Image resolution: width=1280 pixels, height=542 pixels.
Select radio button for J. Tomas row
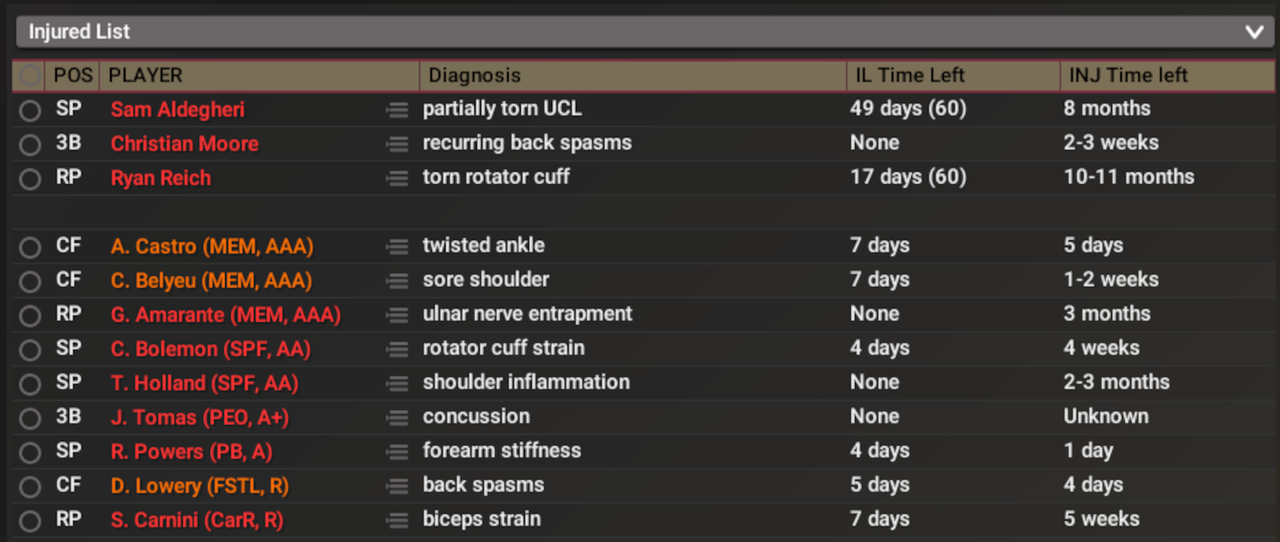30,418
